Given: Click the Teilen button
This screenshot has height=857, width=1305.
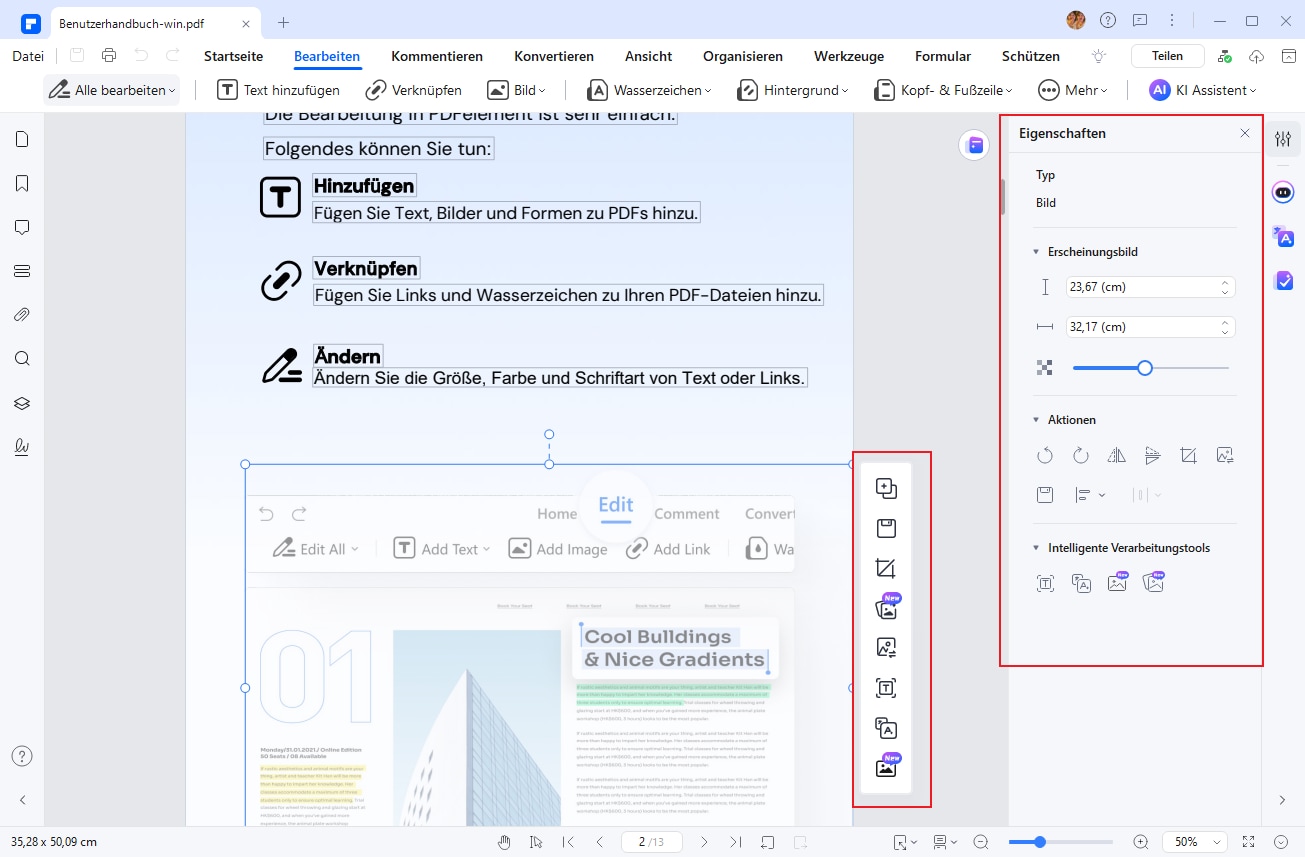Looking at the screenshot, I should pos(1167,56).
